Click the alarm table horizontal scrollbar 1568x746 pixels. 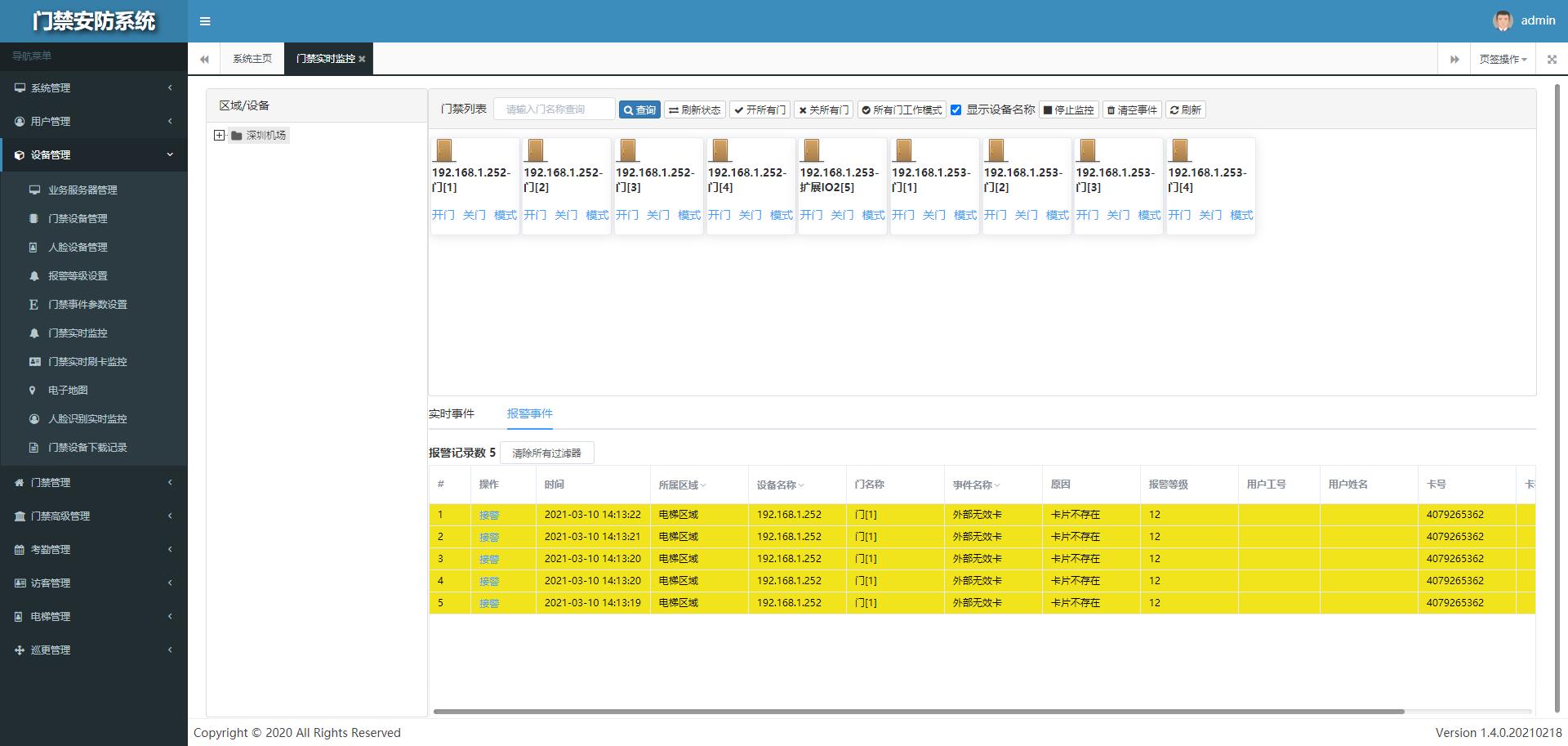click(918, 712)
